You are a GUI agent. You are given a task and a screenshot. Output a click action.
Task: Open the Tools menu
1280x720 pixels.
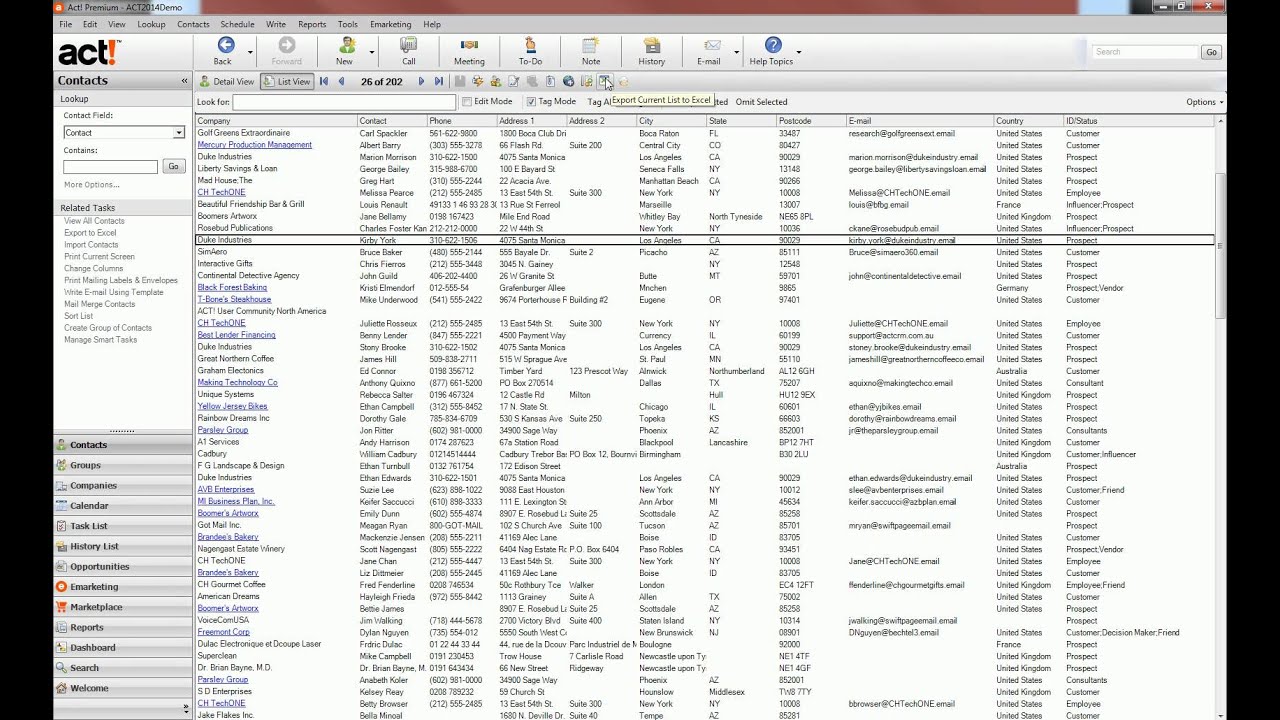click(348, 24)
